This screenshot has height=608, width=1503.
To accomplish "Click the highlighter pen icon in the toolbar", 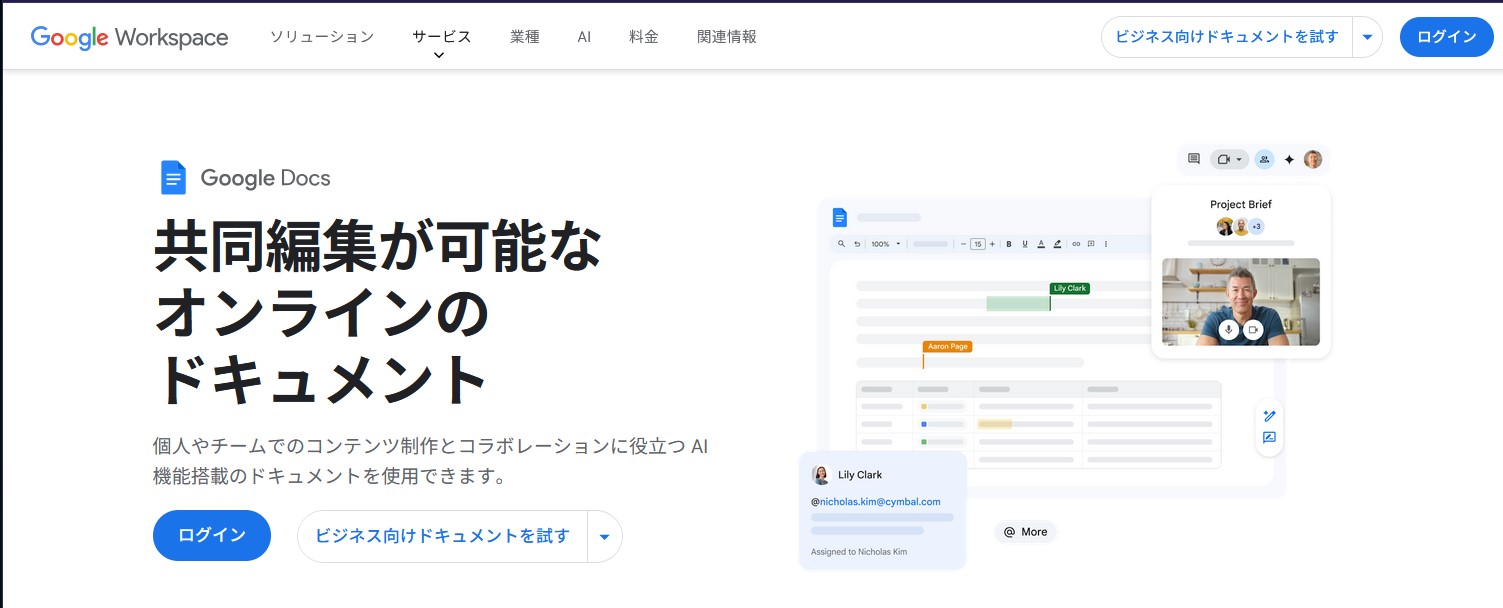I will pyautogui.click(x=1057, y=244).
